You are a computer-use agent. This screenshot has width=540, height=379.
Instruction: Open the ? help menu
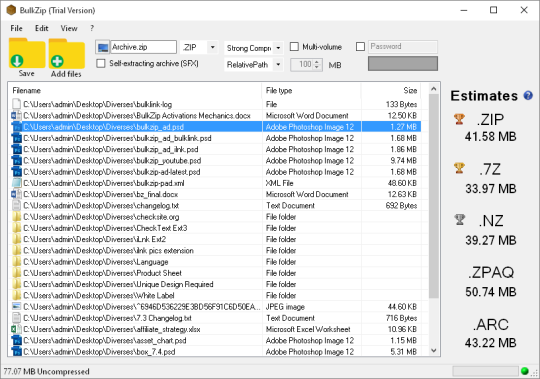pyautogui.click(x=92, y=28)
